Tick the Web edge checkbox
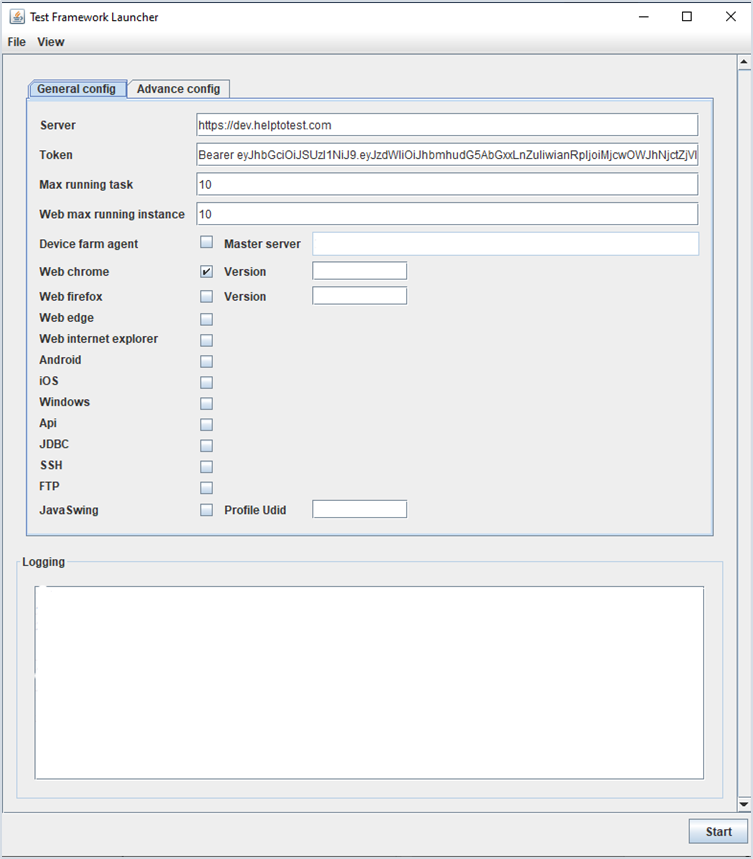The image size is (753, 859). (207, 319)
